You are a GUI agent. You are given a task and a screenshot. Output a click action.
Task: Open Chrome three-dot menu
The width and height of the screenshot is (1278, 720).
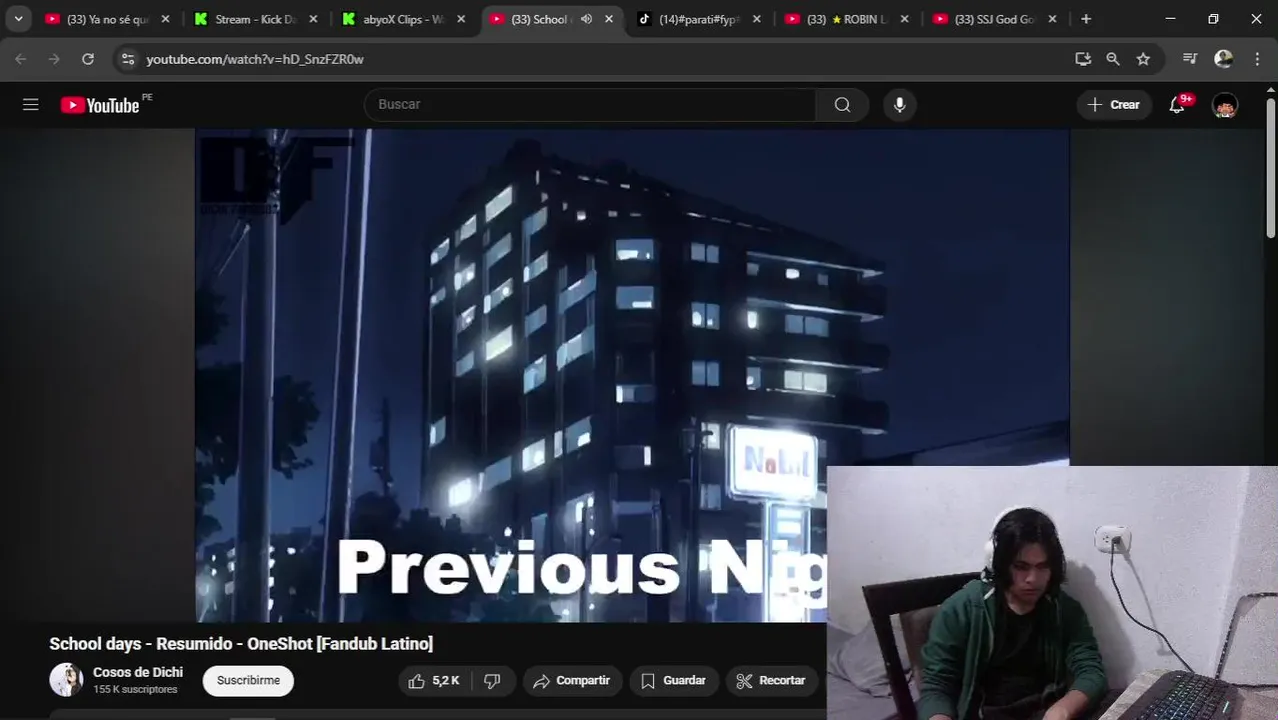pyautogui.click(x=1257, y=59)
